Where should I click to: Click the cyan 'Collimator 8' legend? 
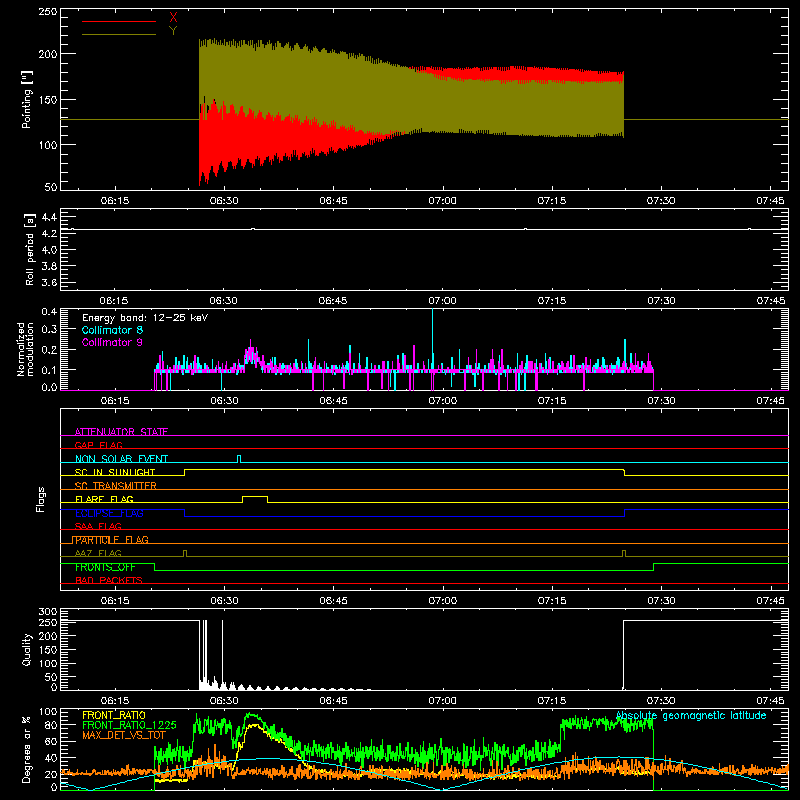tap(112, 330)
